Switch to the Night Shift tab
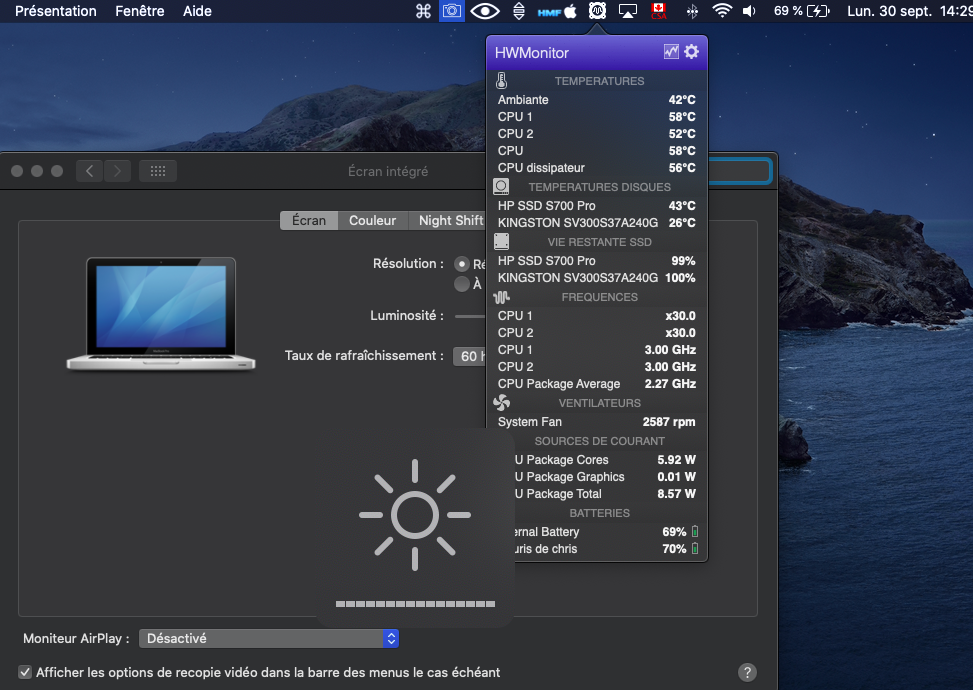Screen dimensions: 973x690 [447, 220]
